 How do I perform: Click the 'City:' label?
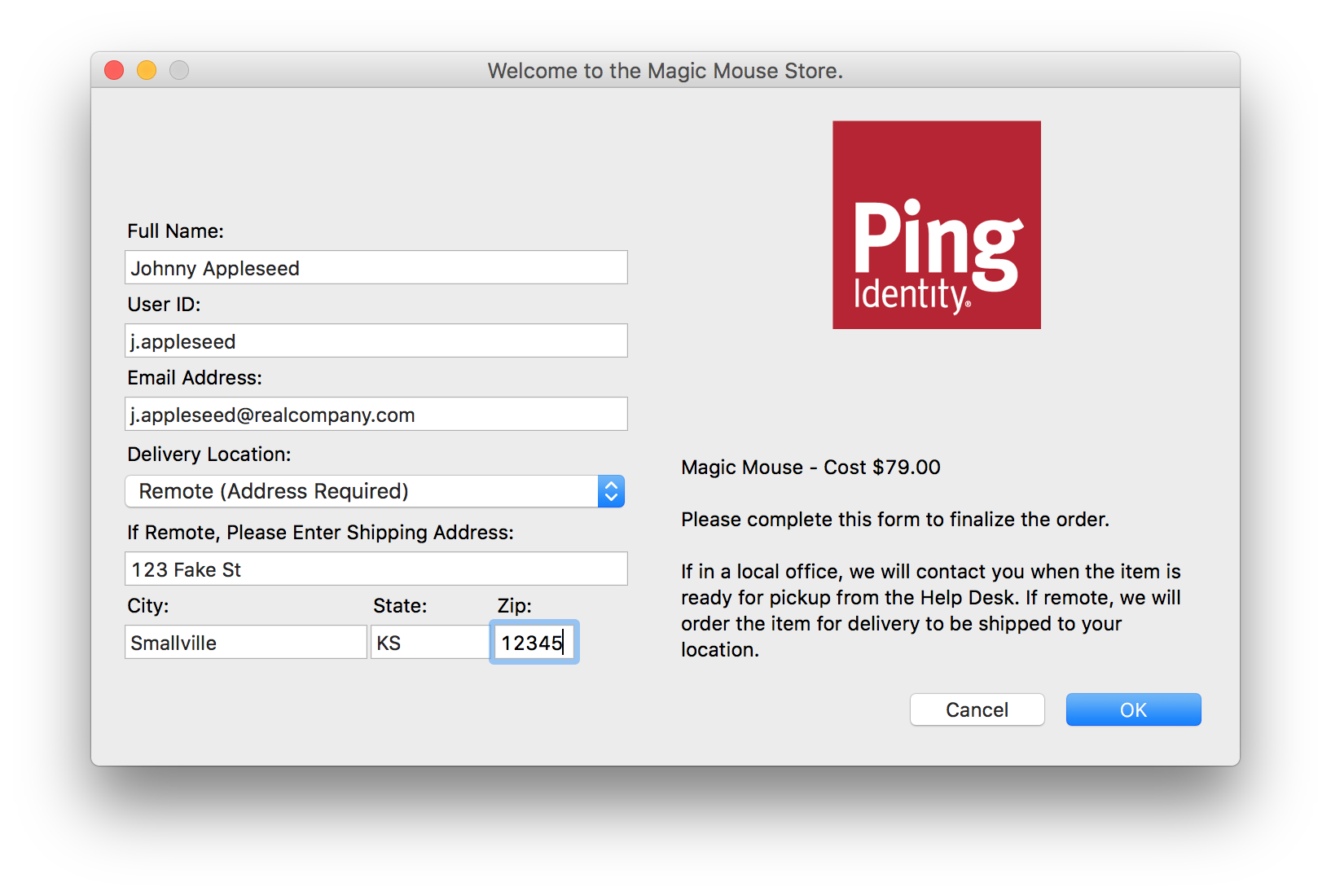(x=148, y=605)
